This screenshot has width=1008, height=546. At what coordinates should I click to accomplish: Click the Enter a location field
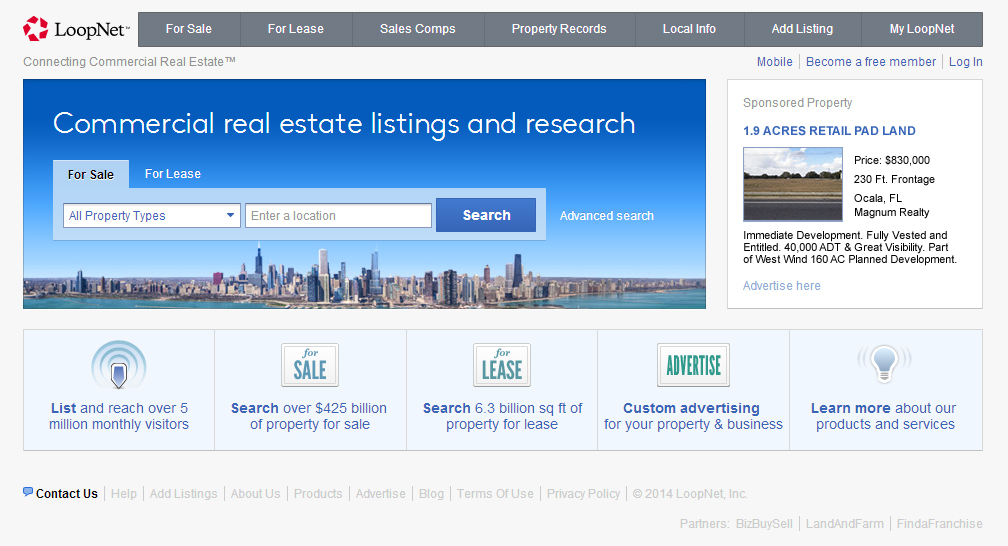click(338, 215)
